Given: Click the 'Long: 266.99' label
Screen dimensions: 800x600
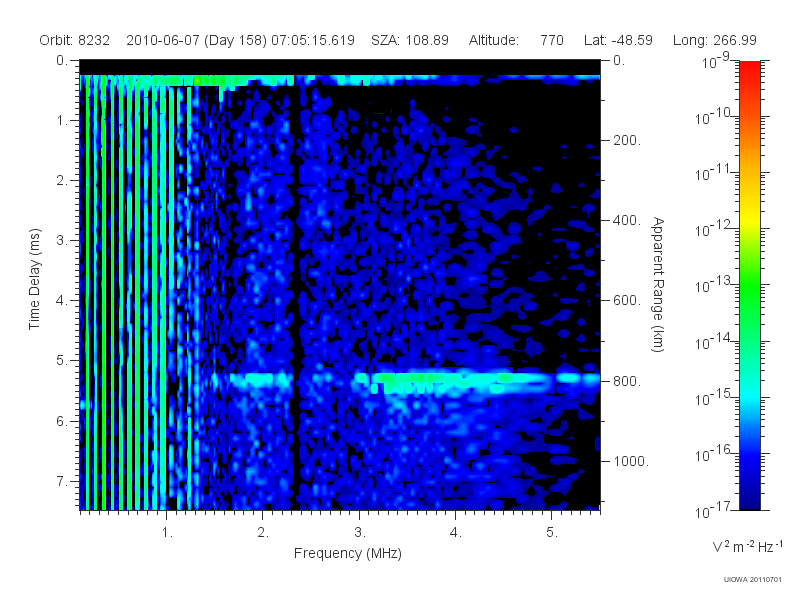Looking at the screenshot, I should click(715, 40).
